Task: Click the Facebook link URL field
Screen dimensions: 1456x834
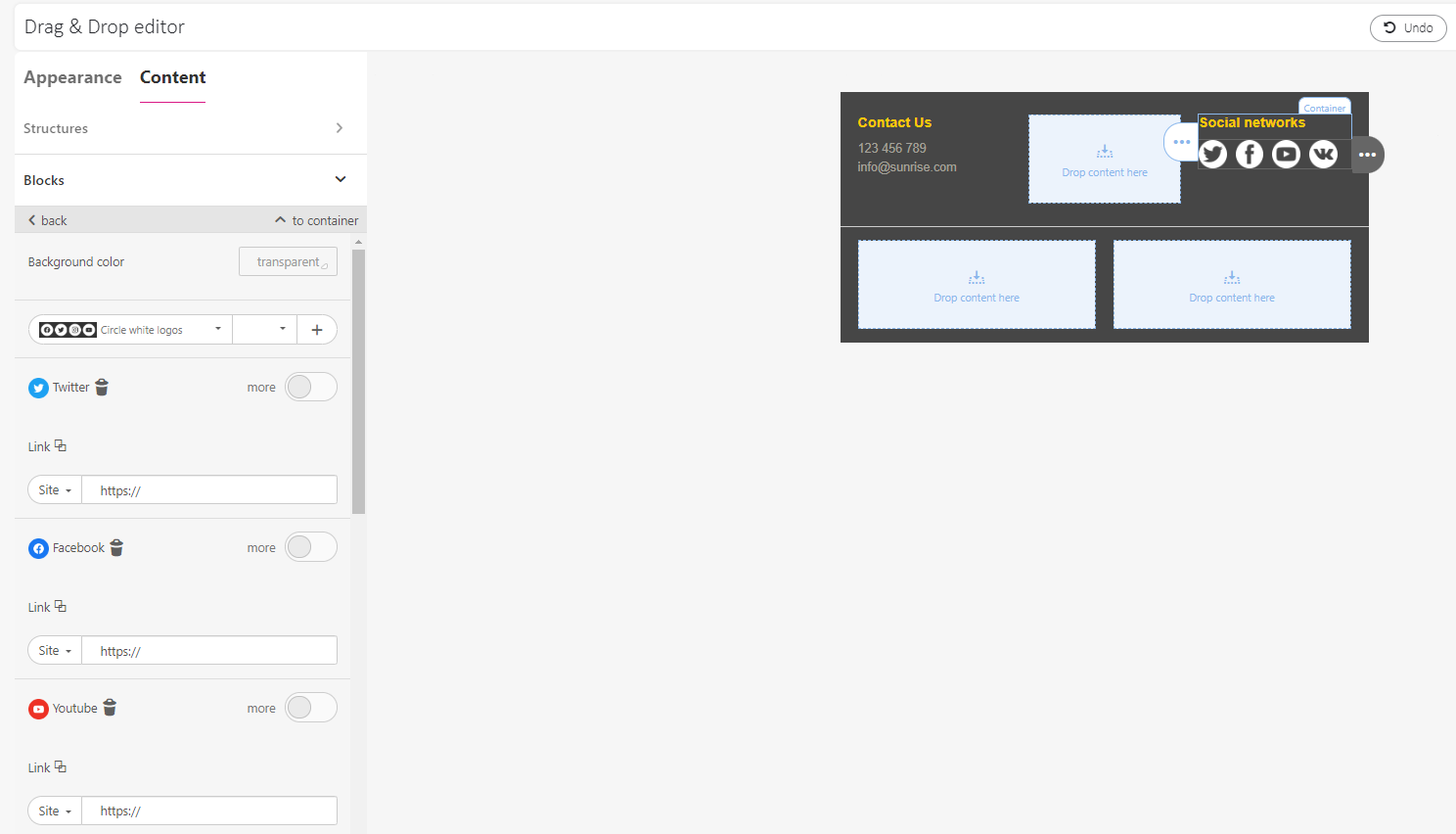Action: [209, 651]
